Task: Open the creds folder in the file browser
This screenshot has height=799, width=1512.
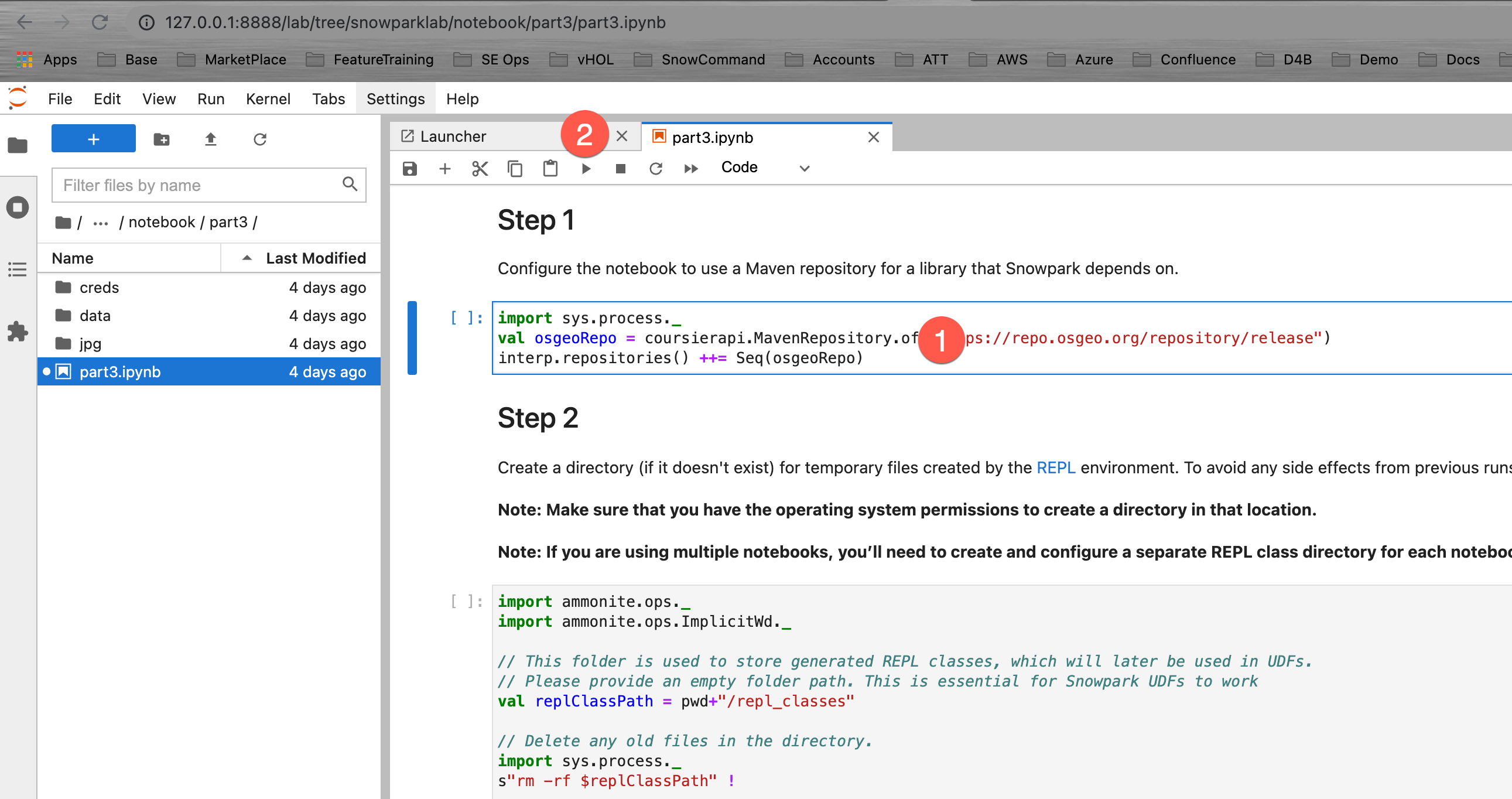Action: tap(98, 288)
